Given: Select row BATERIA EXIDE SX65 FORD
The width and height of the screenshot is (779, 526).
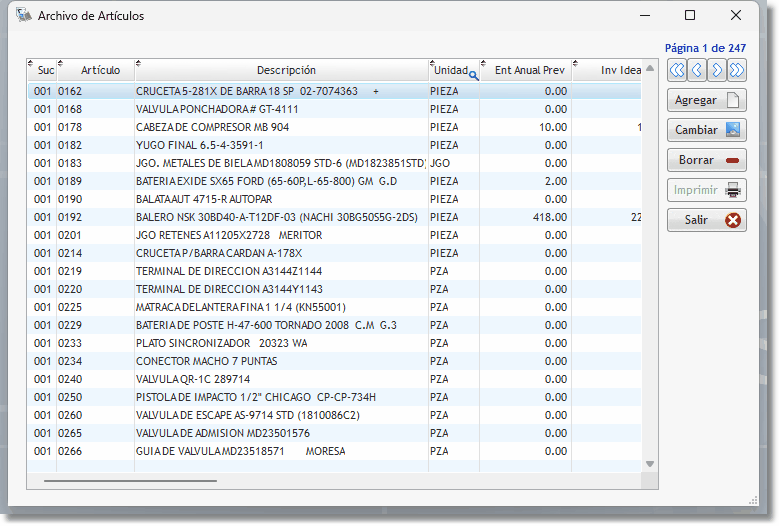Looking at the screenshot, I should coord(334,181).
